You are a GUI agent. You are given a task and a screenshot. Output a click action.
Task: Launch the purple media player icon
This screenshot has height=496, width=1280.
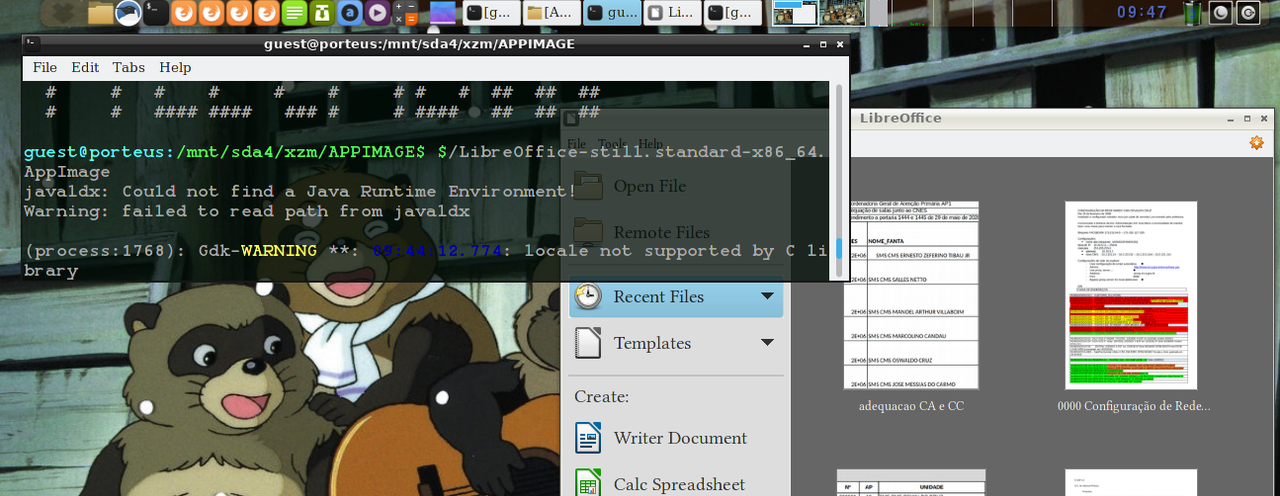click(x=377, y=13)
